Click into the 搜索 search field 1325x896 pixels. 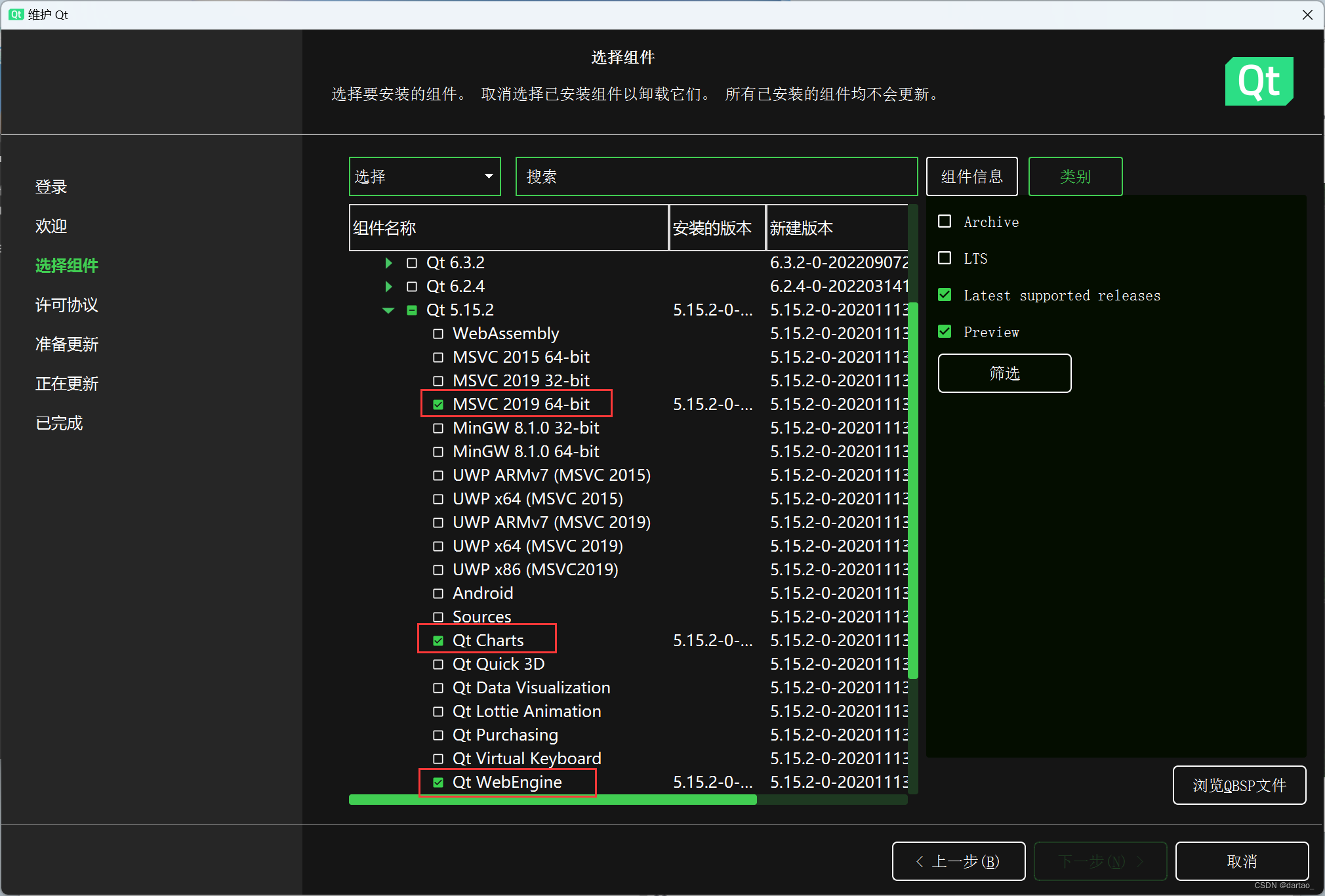716,176
